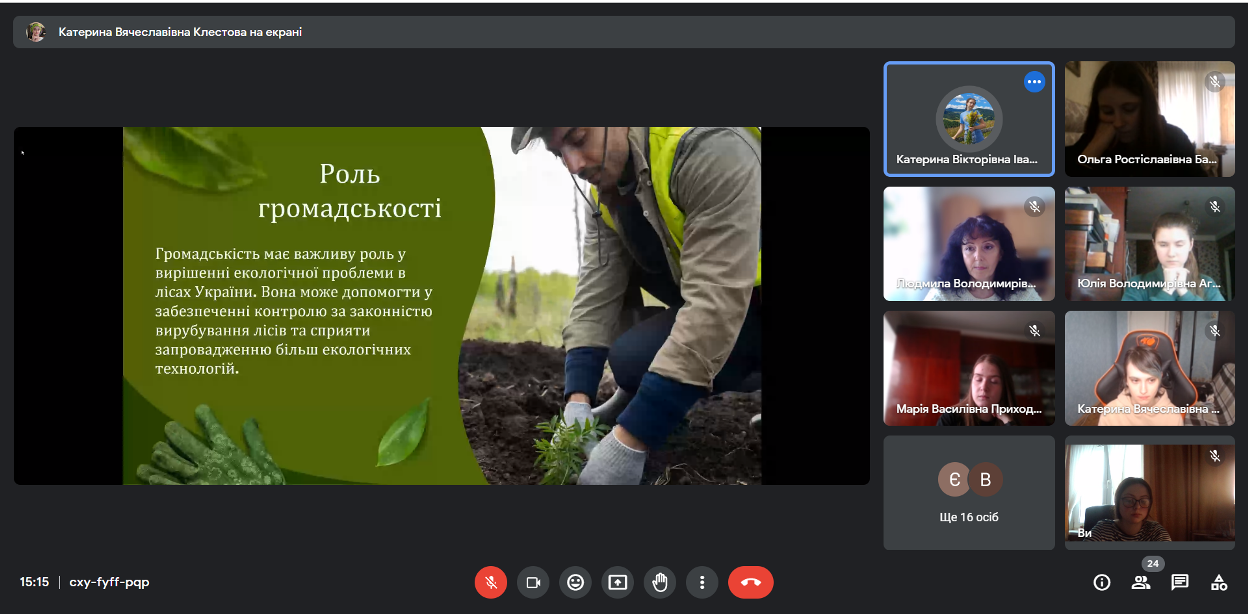Open options on Катерина Вікторівна's tile
The image size is (1248, 614).
(1034, 82)
